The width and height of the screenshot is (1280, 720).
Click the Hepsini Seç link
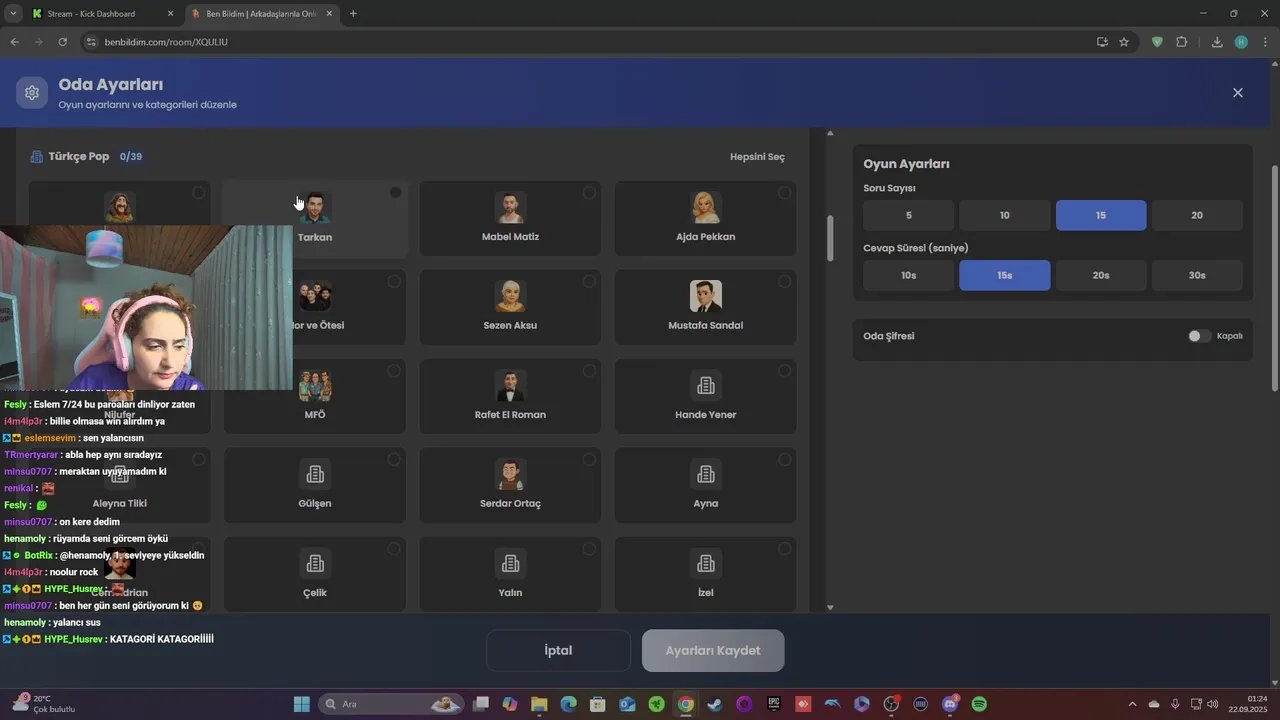click(757, 157)
